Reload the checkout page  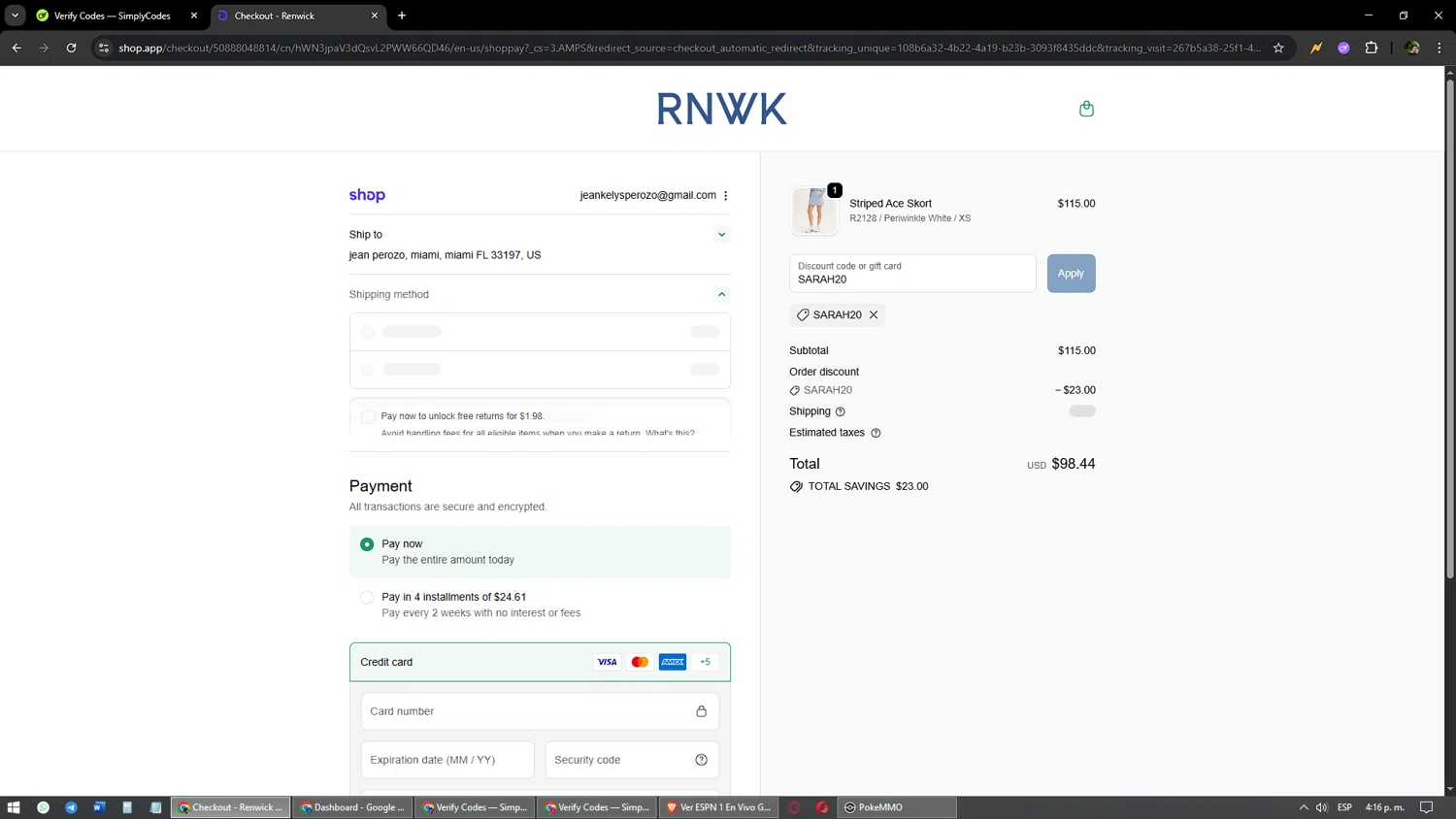(x=71, y=48)
